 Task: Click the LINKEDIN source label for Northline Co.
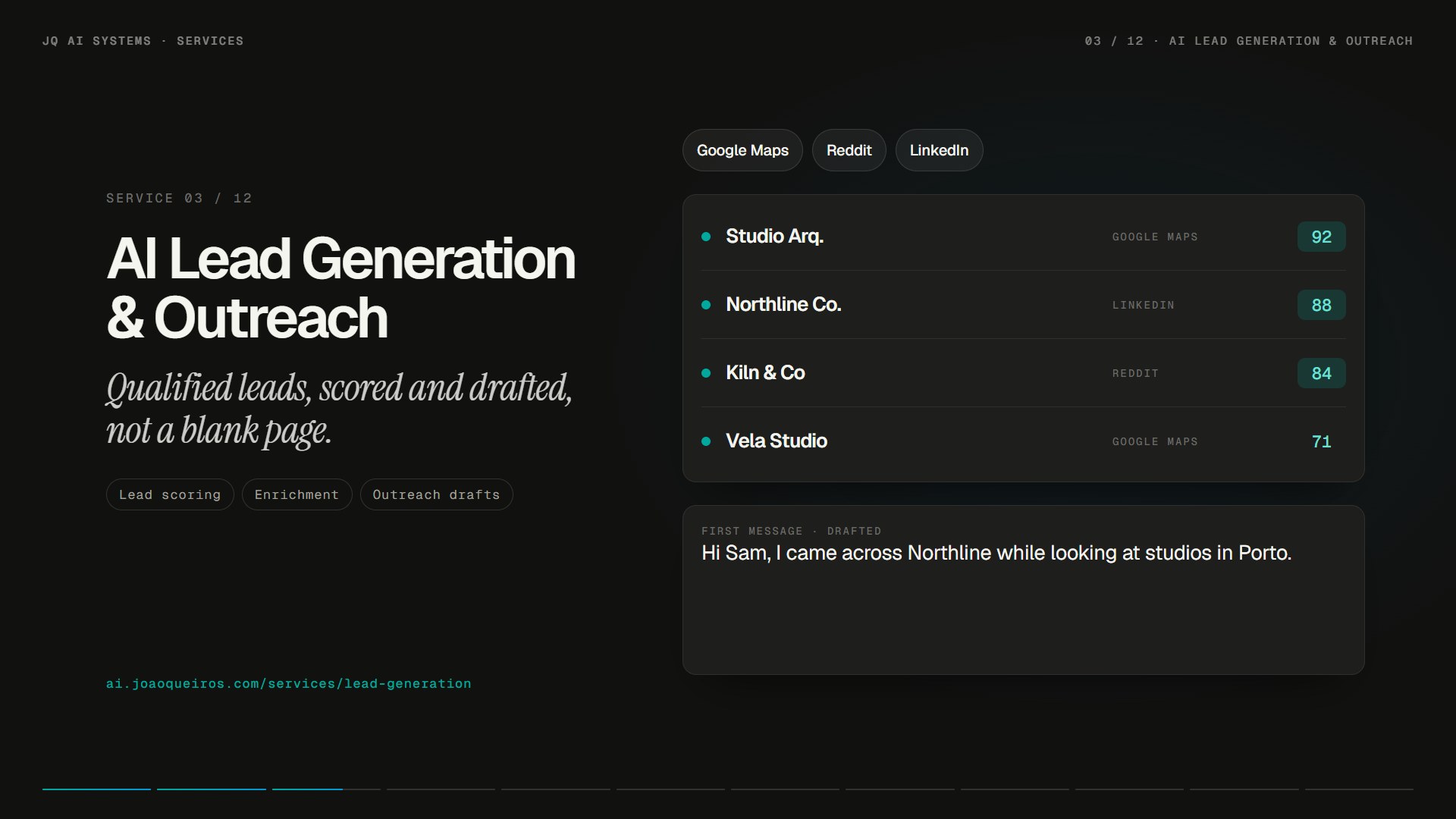(x=1143, y=305)
